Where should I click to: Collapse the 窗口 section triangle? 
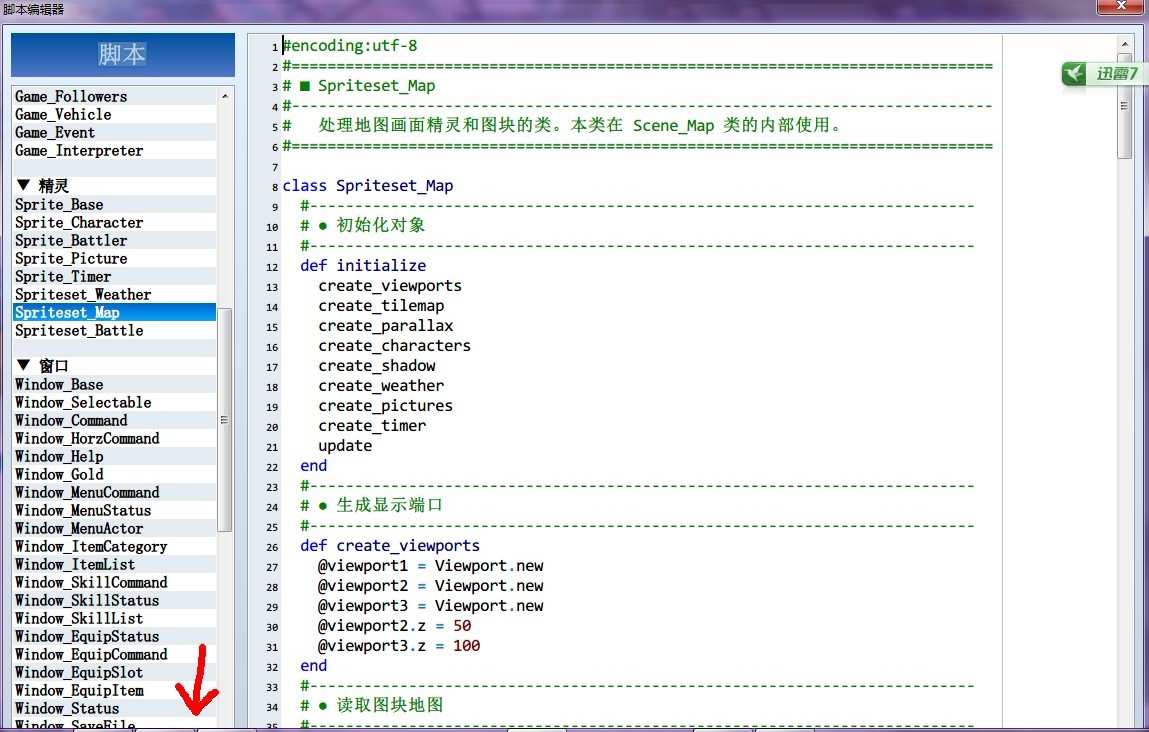click(x=23, y=365)
